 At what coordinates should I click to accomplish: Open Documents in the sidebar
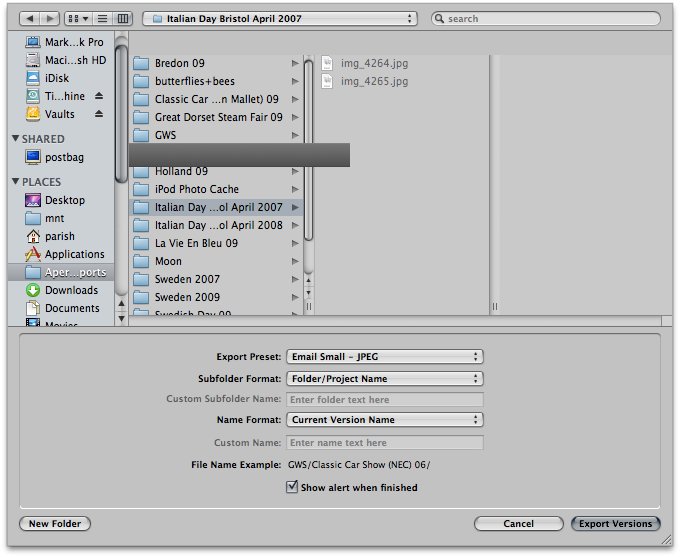point(63,308)
